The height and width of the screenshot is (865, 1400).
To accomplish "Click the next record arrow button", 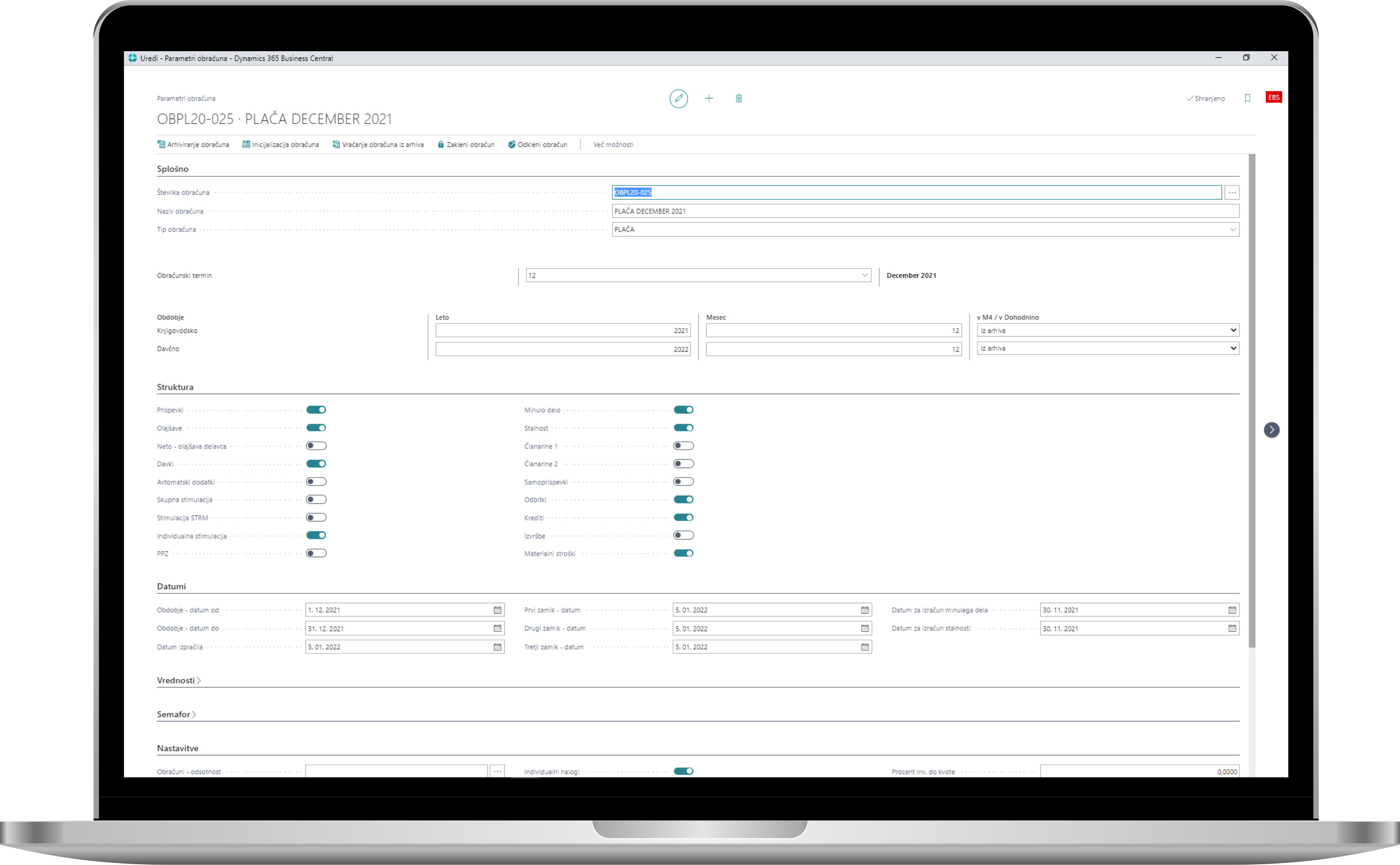I will coord(1271,430).
